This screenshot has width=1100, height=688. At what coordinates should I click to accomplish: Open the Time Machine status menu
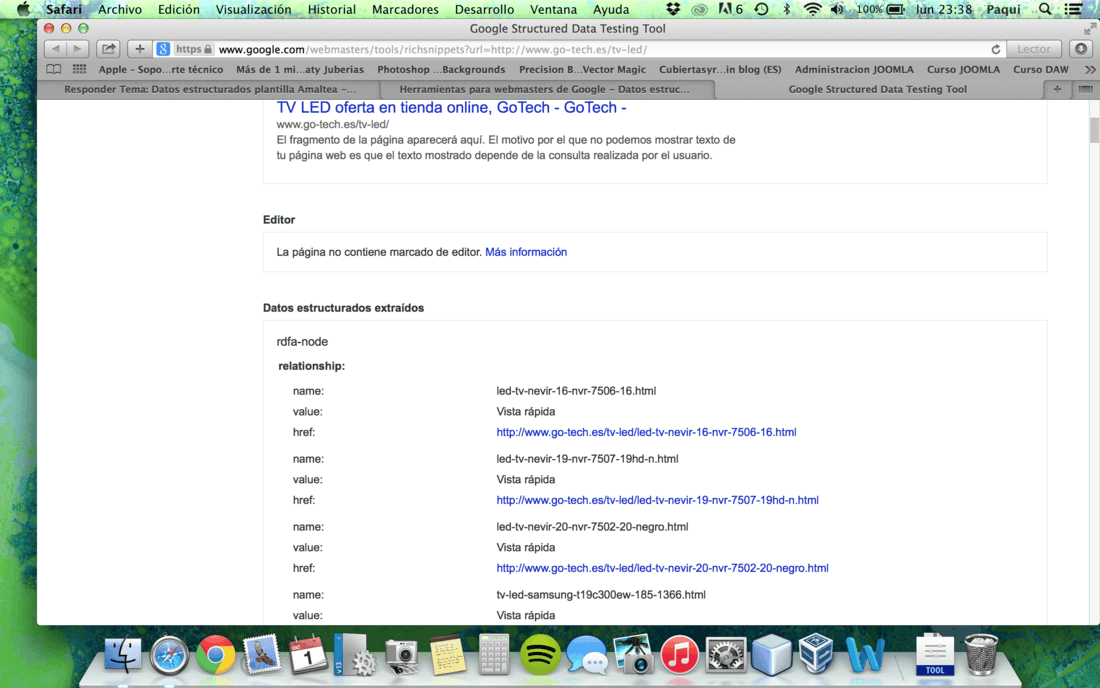click(x=761, y=9)
